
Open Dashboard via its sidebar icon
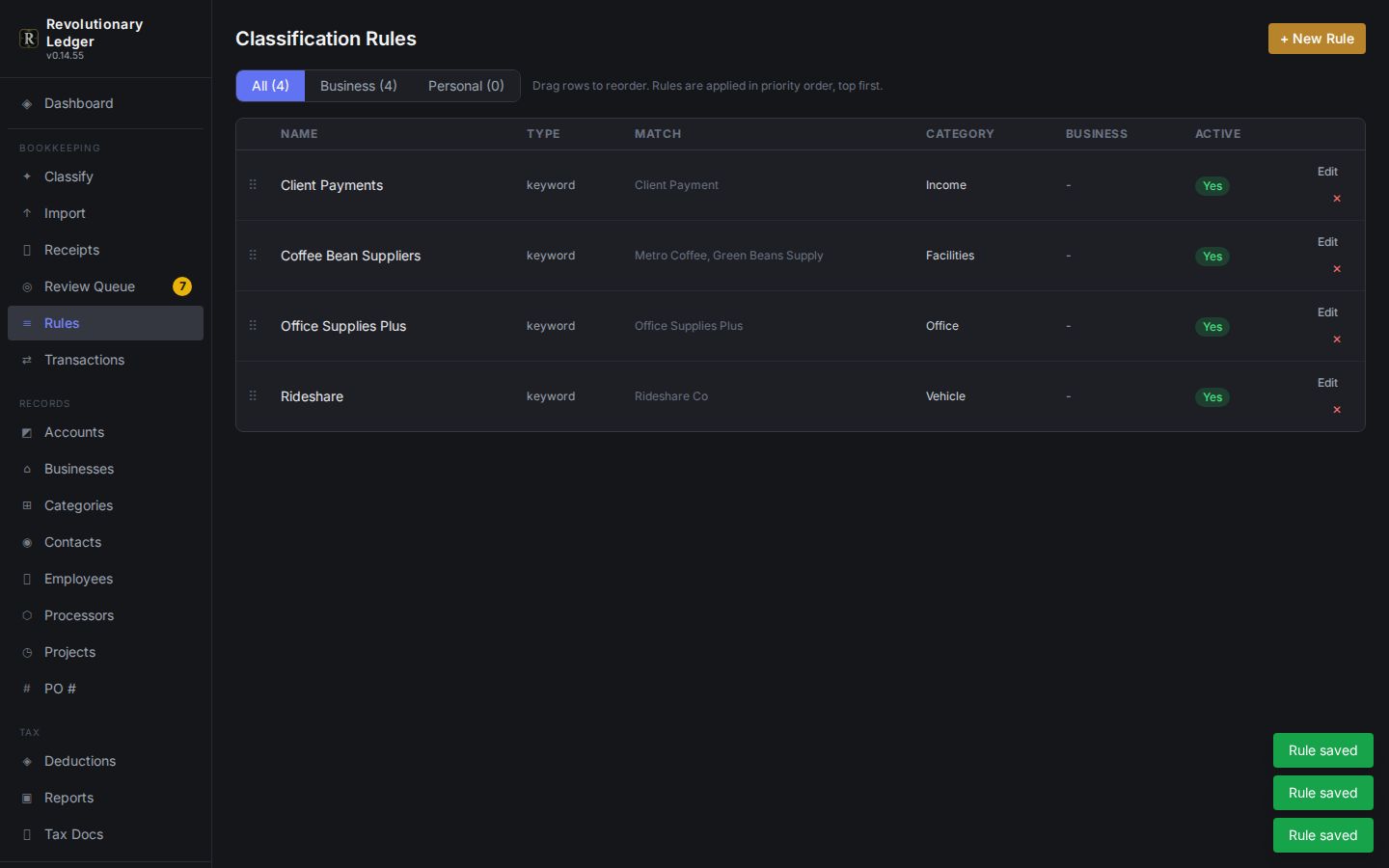27,104
